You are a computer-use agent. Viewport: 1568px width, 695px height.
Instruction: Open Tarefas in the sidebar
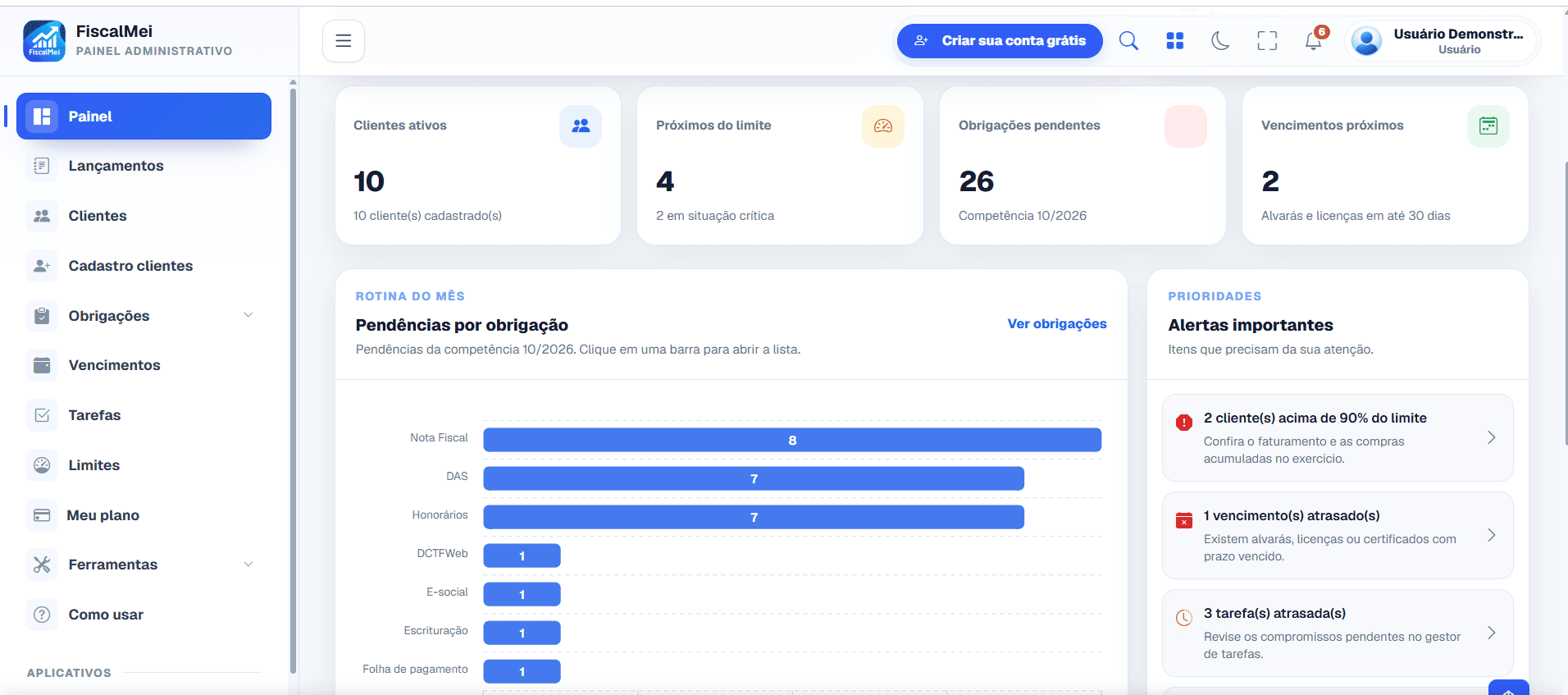(x=144, y=415)
